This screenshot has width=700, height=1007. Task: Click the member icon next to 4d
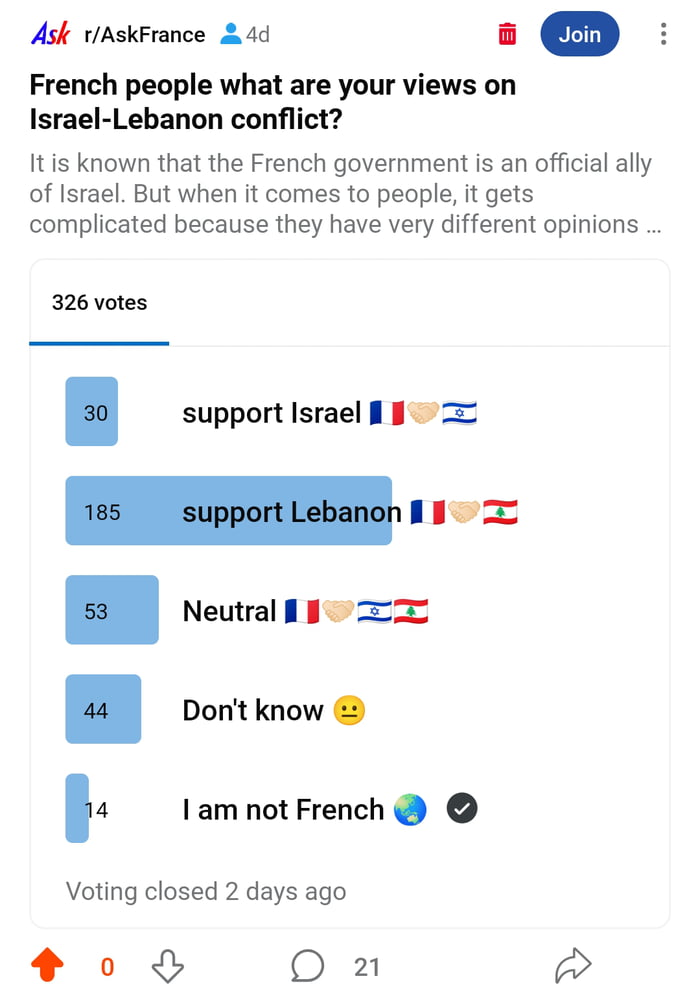pyautogui.click(x=228, y=33)
